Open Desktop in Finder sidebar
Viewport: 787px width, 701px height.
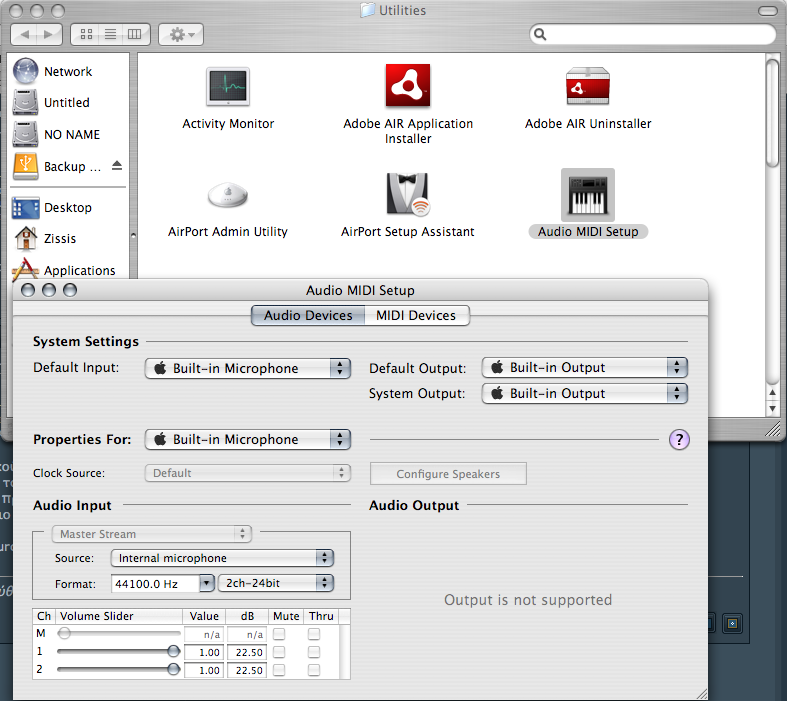52,208
